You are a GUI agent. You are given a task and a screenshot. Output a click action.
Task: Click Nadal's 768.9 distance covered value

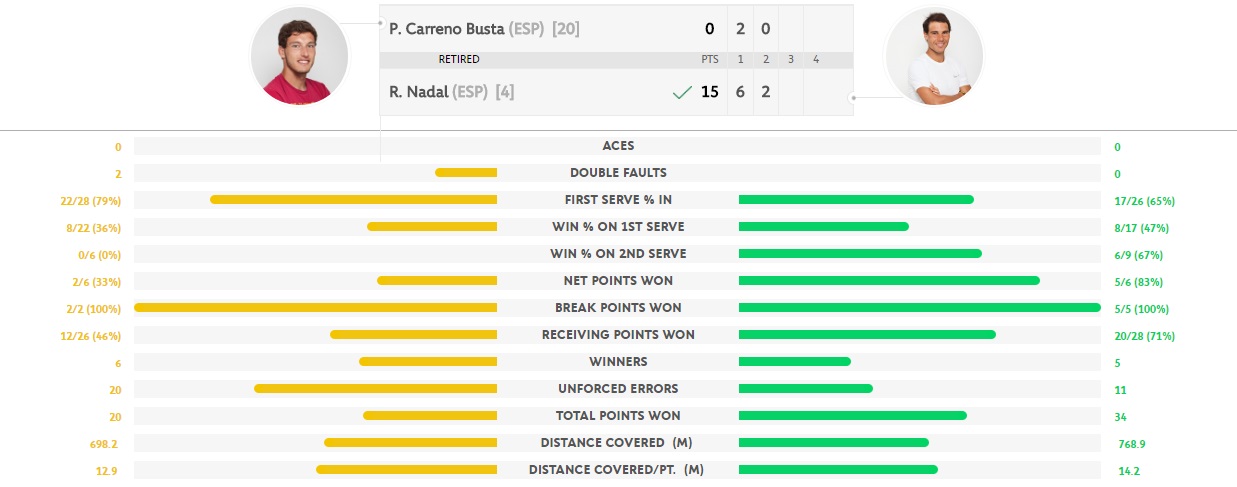click(1131, 443)
